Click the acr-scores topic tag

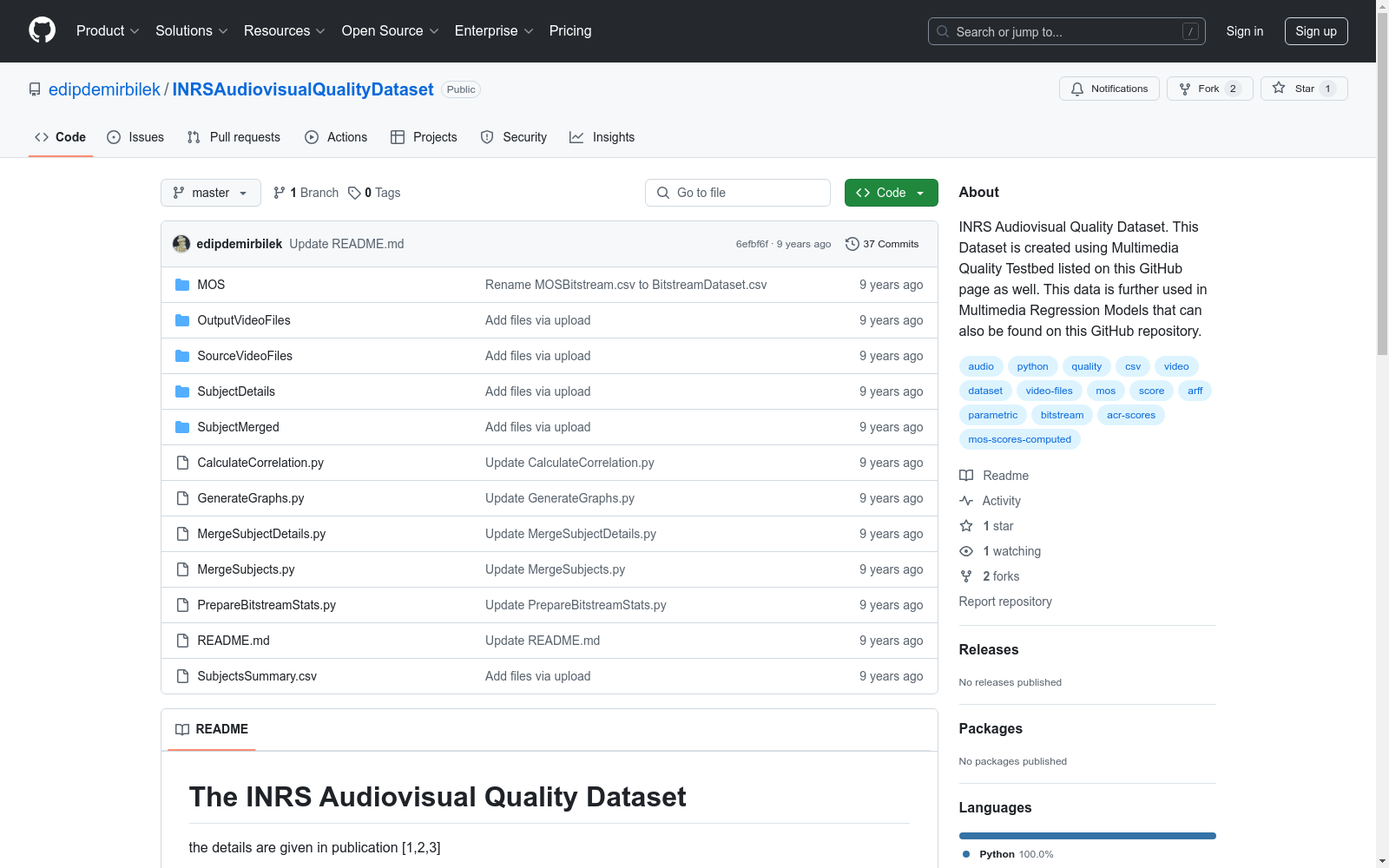pos(1130,415)
